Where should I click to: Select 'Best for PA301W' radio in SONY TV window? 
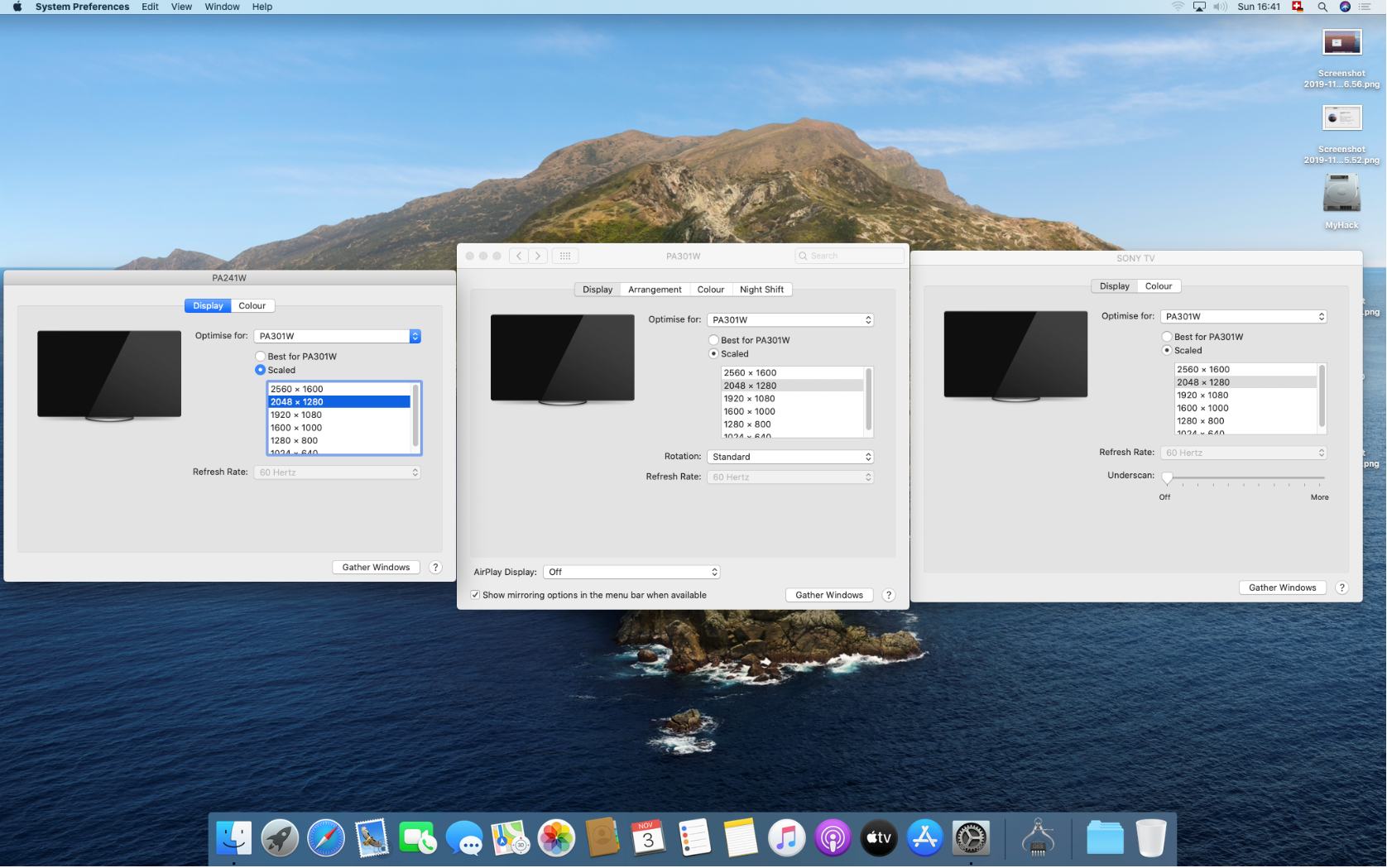[1167, 337]
